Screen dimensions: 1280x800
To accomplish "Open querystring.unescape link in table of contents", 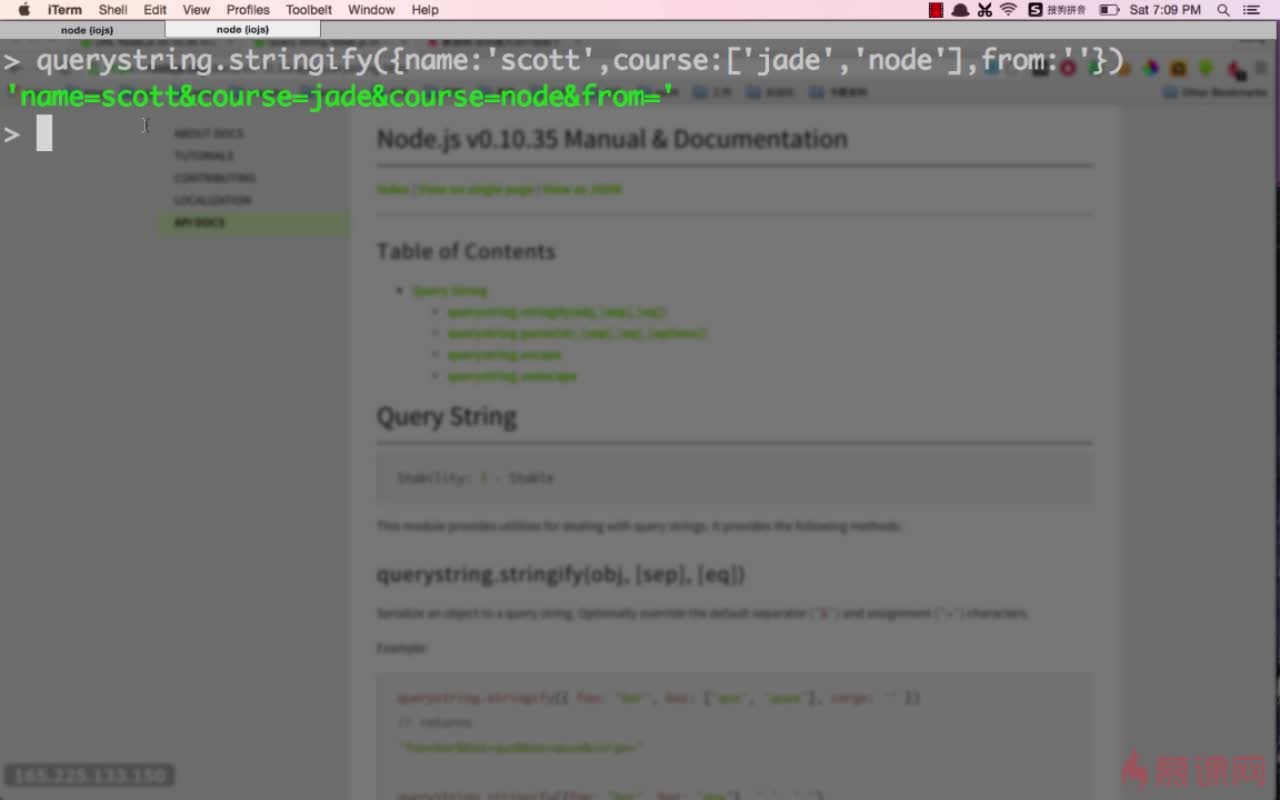I will pos(512,376).
